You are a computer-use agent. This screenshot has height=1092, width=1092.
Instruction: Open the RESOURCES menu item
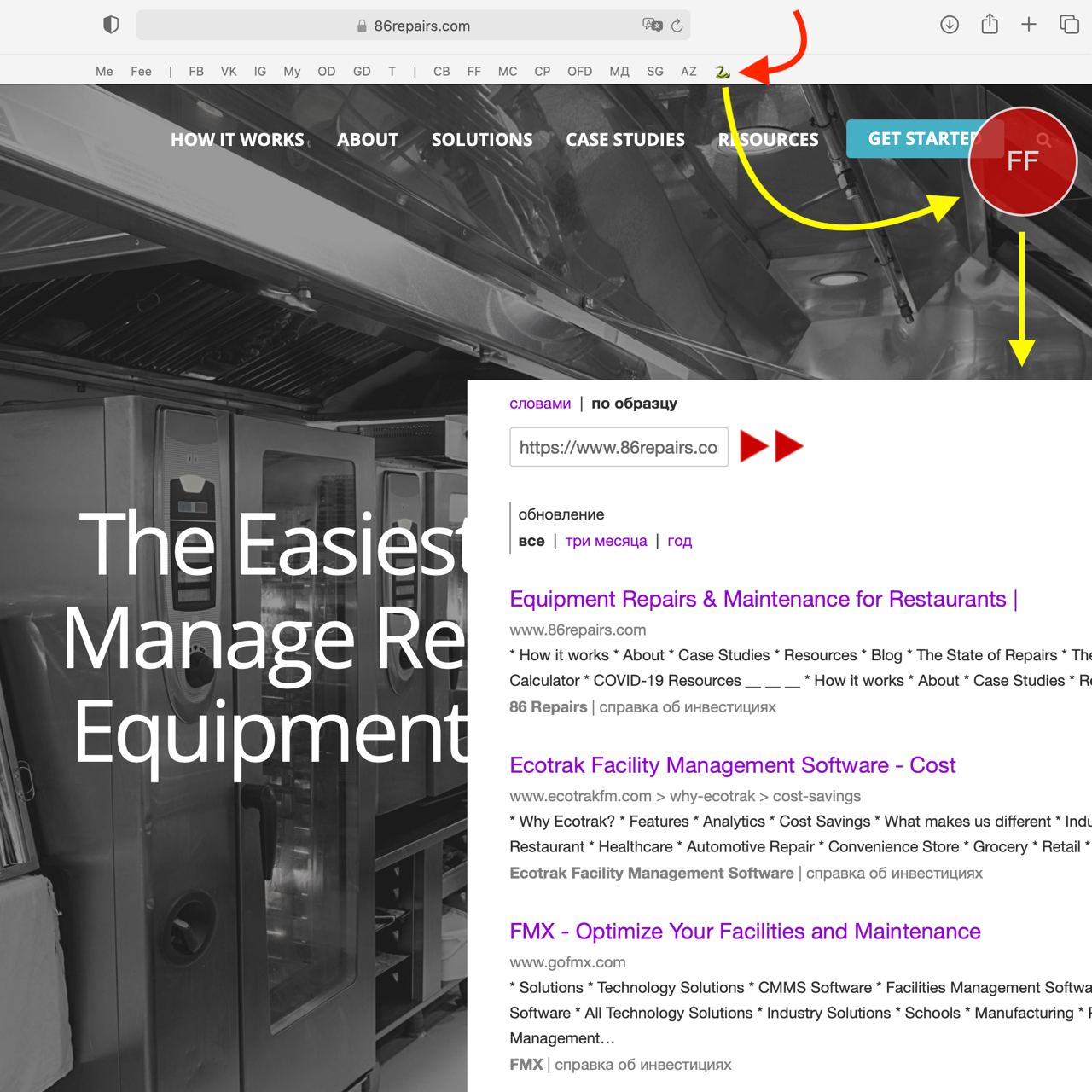click(x=769, y=140)
